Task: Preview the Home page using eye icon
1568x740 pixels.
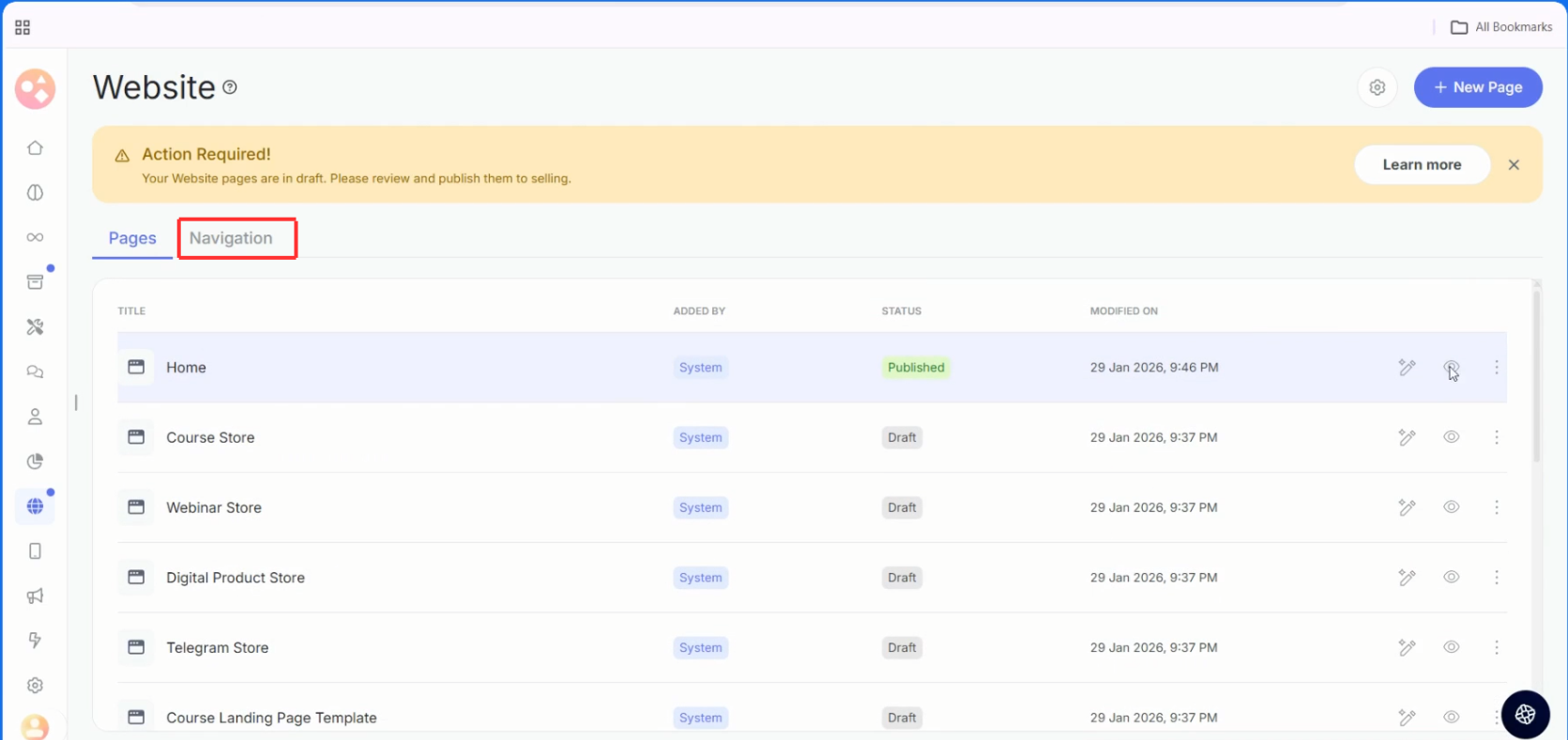Action: (x=1451, y=367)
